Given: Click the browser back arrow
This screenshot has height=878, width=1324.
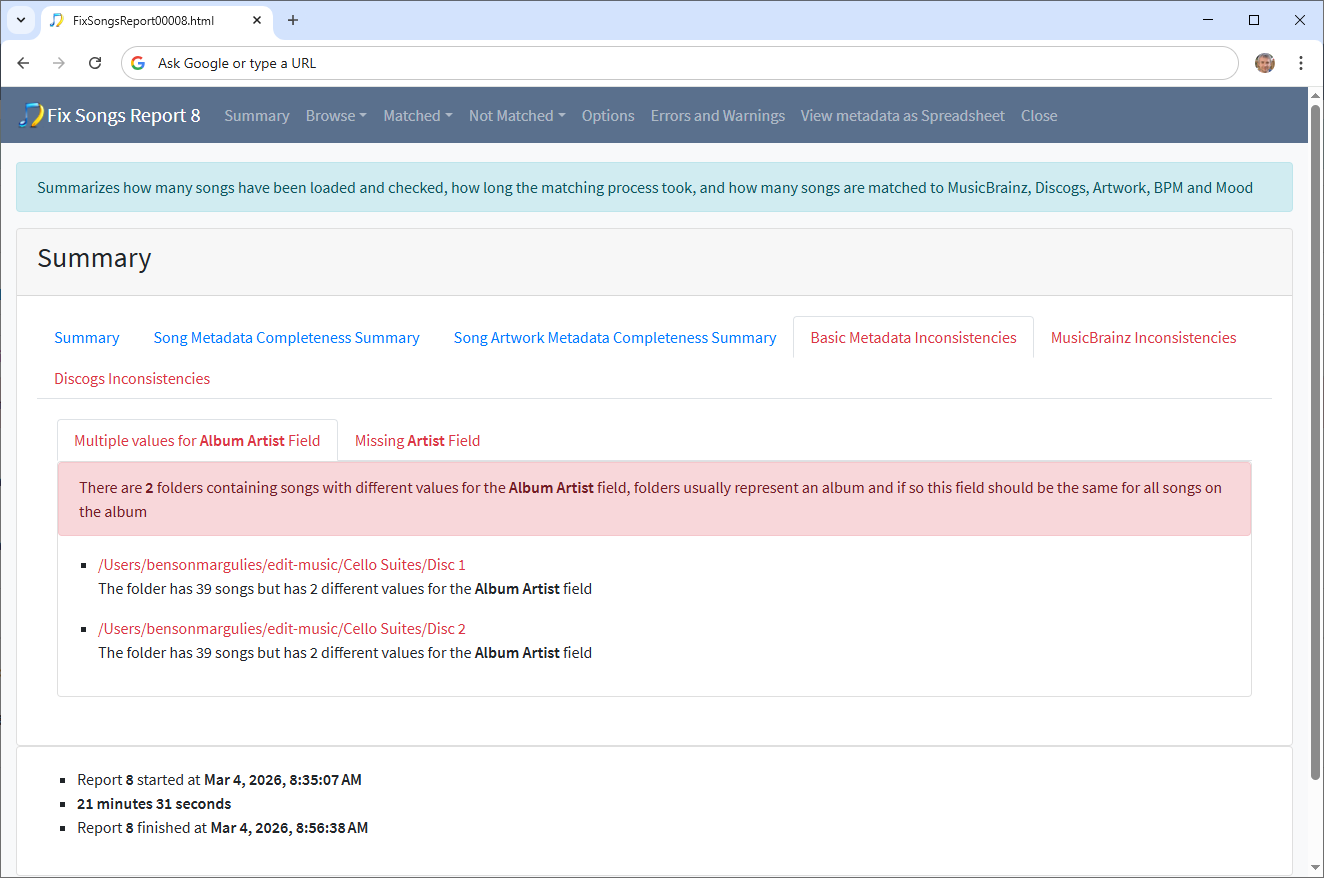Looking at the screenshot, I should (x=23, y=63).
